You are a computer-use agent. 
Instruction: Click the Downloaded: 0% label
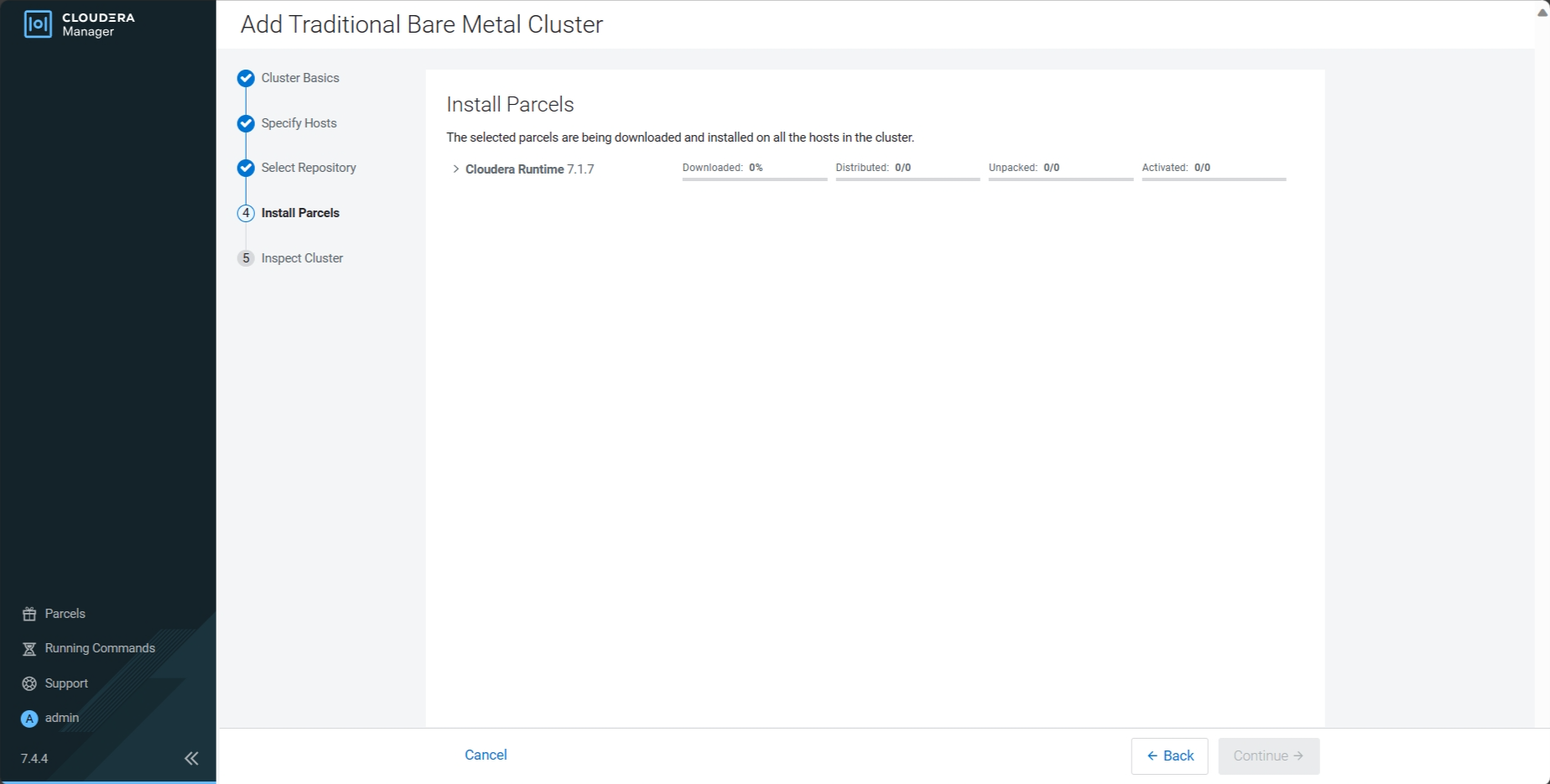coord(722,168)
